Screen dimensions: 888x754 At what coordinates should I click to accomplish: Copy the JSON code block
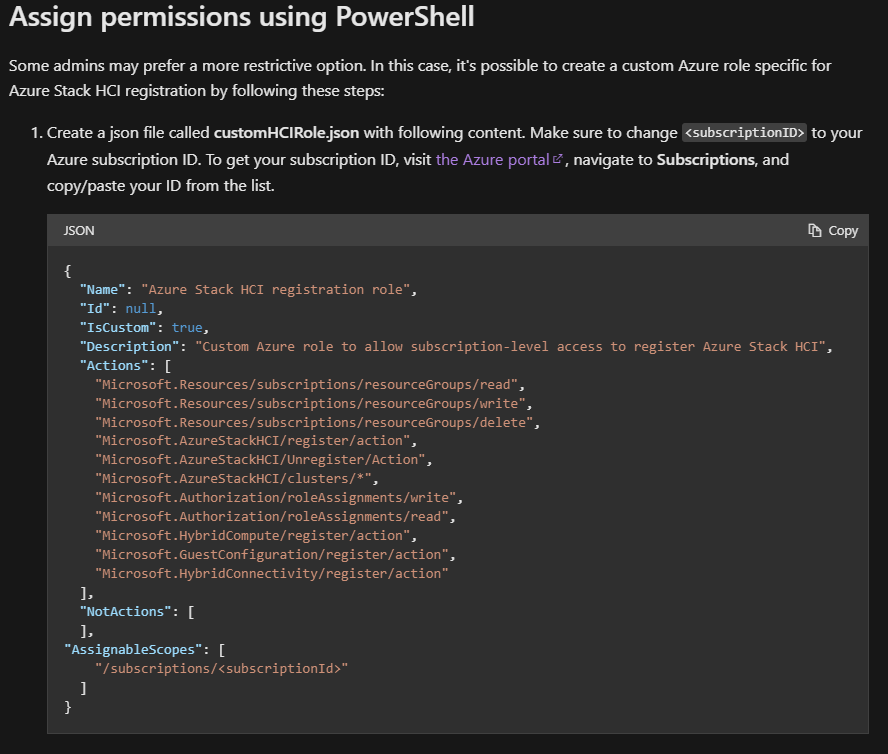(832, 231)
